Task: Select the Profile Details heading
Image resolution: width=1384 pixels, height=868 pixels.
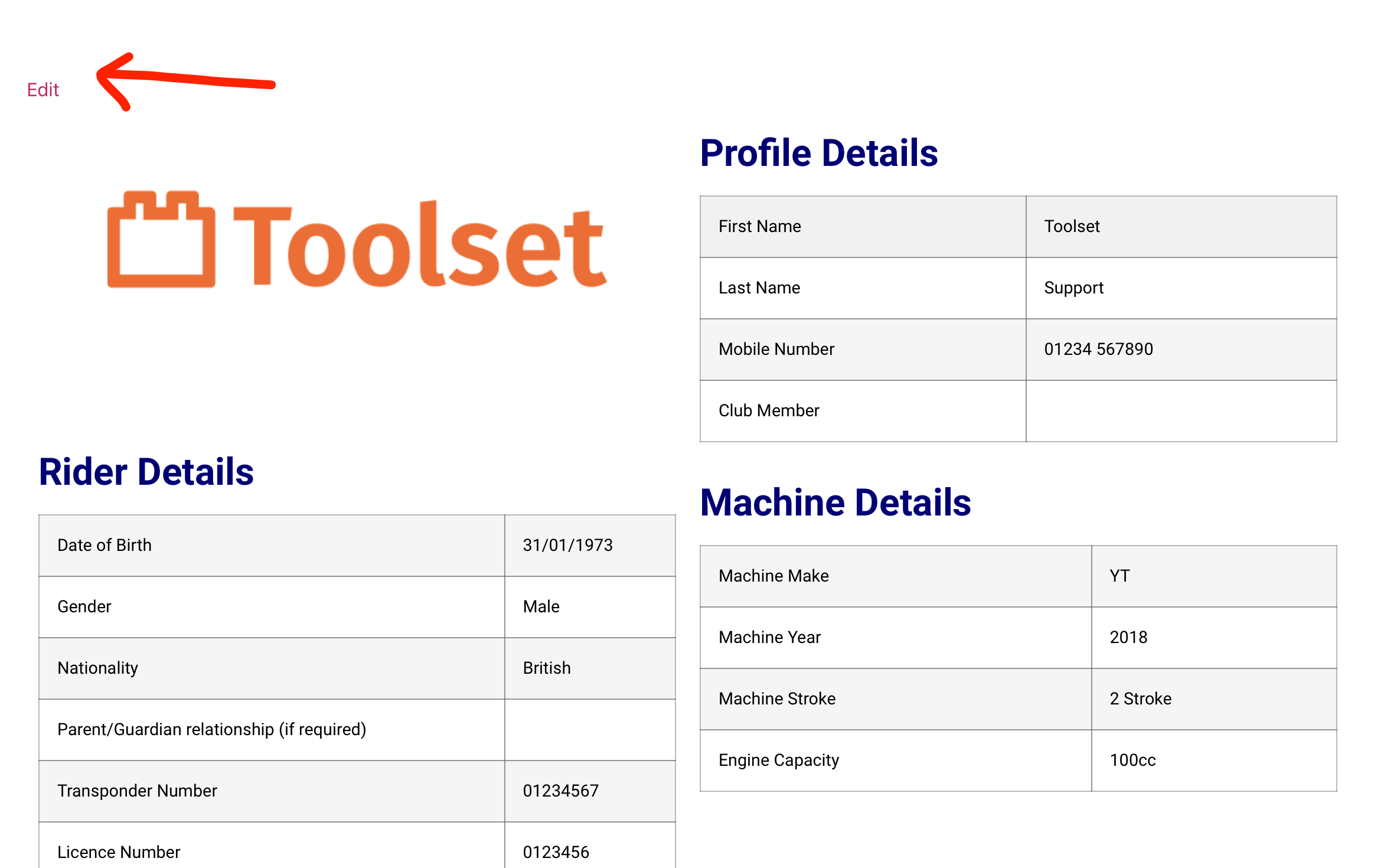Action: (x=819, y=153)
